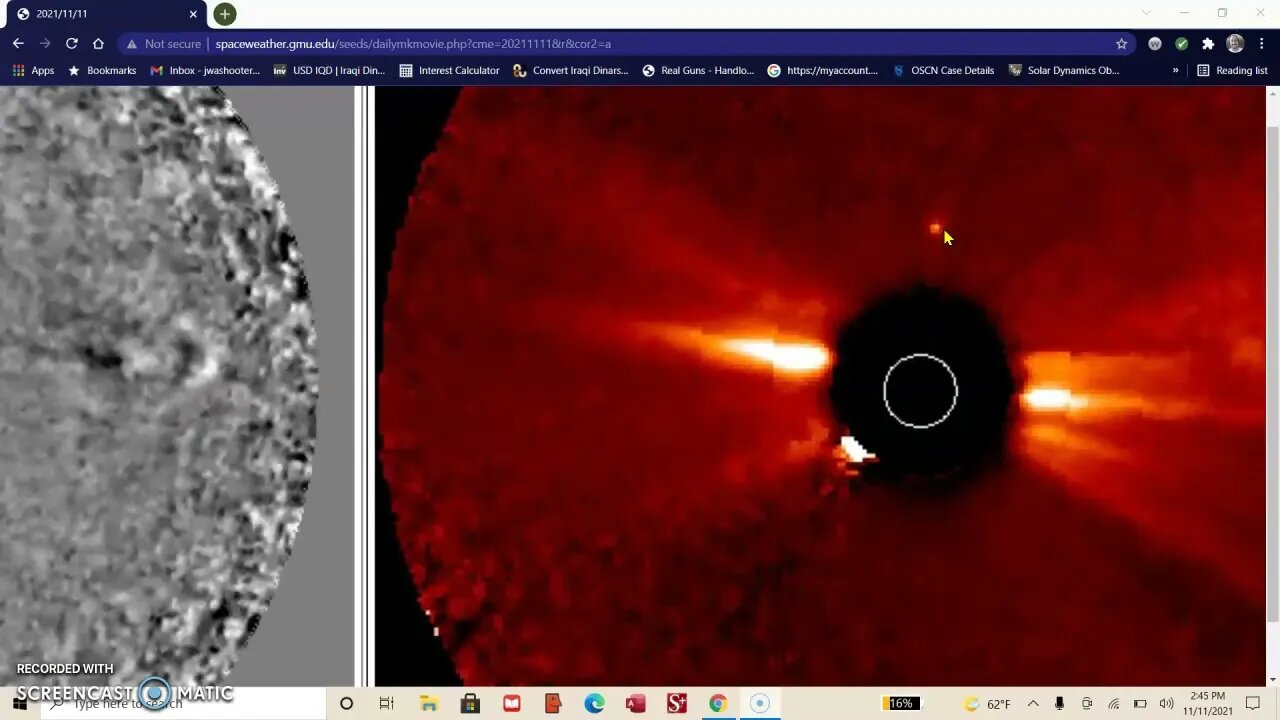Screen dimensions: 1280x720
Task: Show more hidden bookmarks
Action: 1175,71
